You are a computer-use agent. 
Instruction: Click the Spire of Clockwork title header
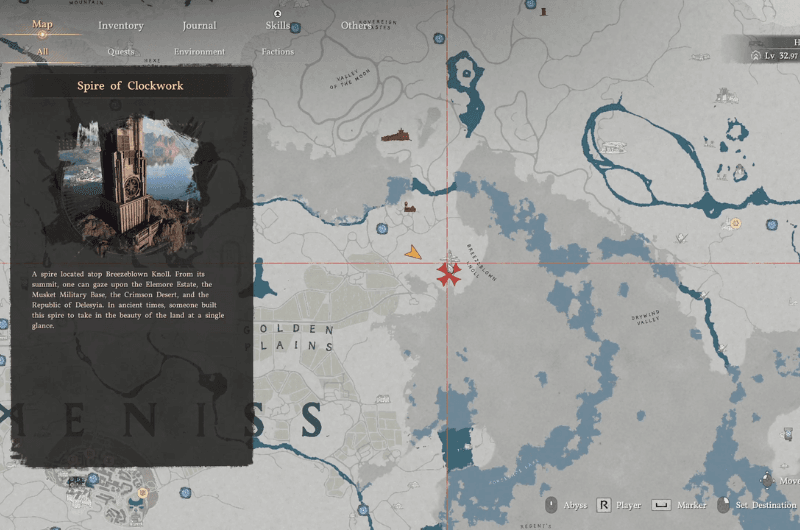click(x=130, y=86)
